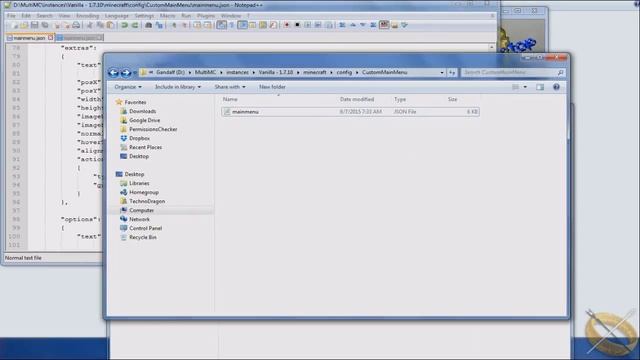
Task: Toggle the Explorer preview pane
Action: click(x=540, y=87)
